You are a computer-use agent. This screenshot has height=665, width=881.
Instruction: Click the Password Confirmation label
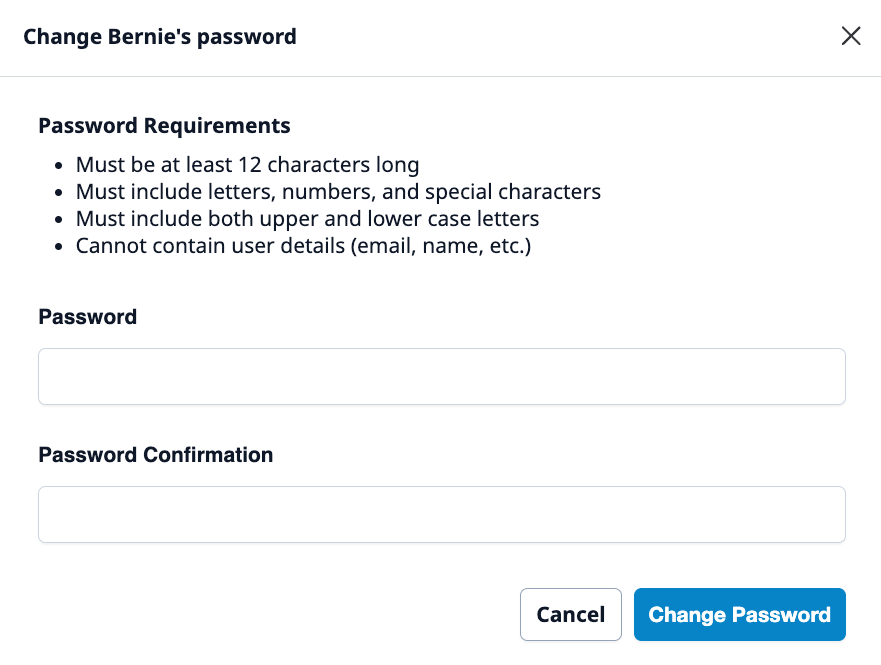(x=155, y=455)
